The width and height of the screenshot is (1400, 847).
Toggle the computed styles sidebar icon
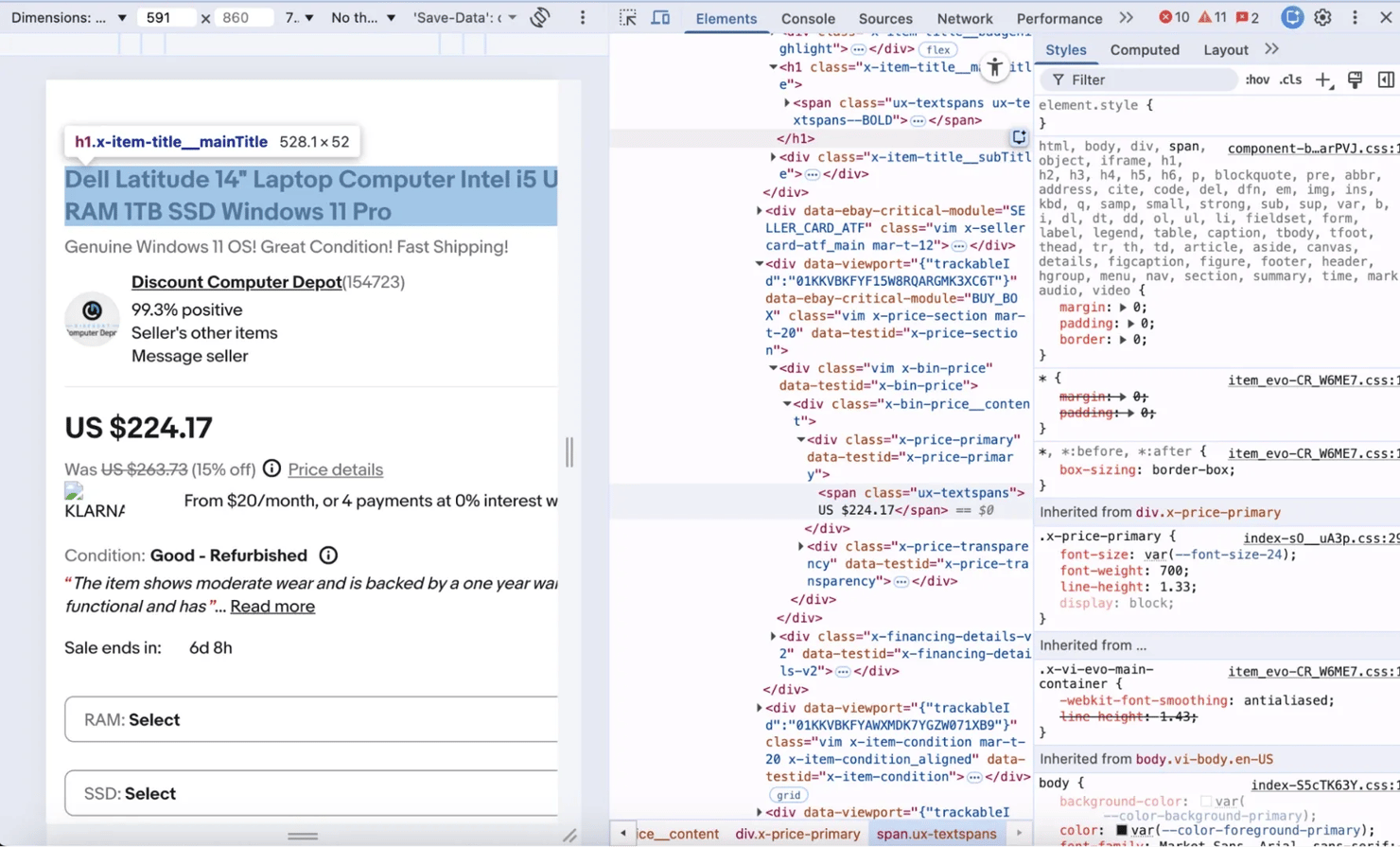tap(1386, 80)
